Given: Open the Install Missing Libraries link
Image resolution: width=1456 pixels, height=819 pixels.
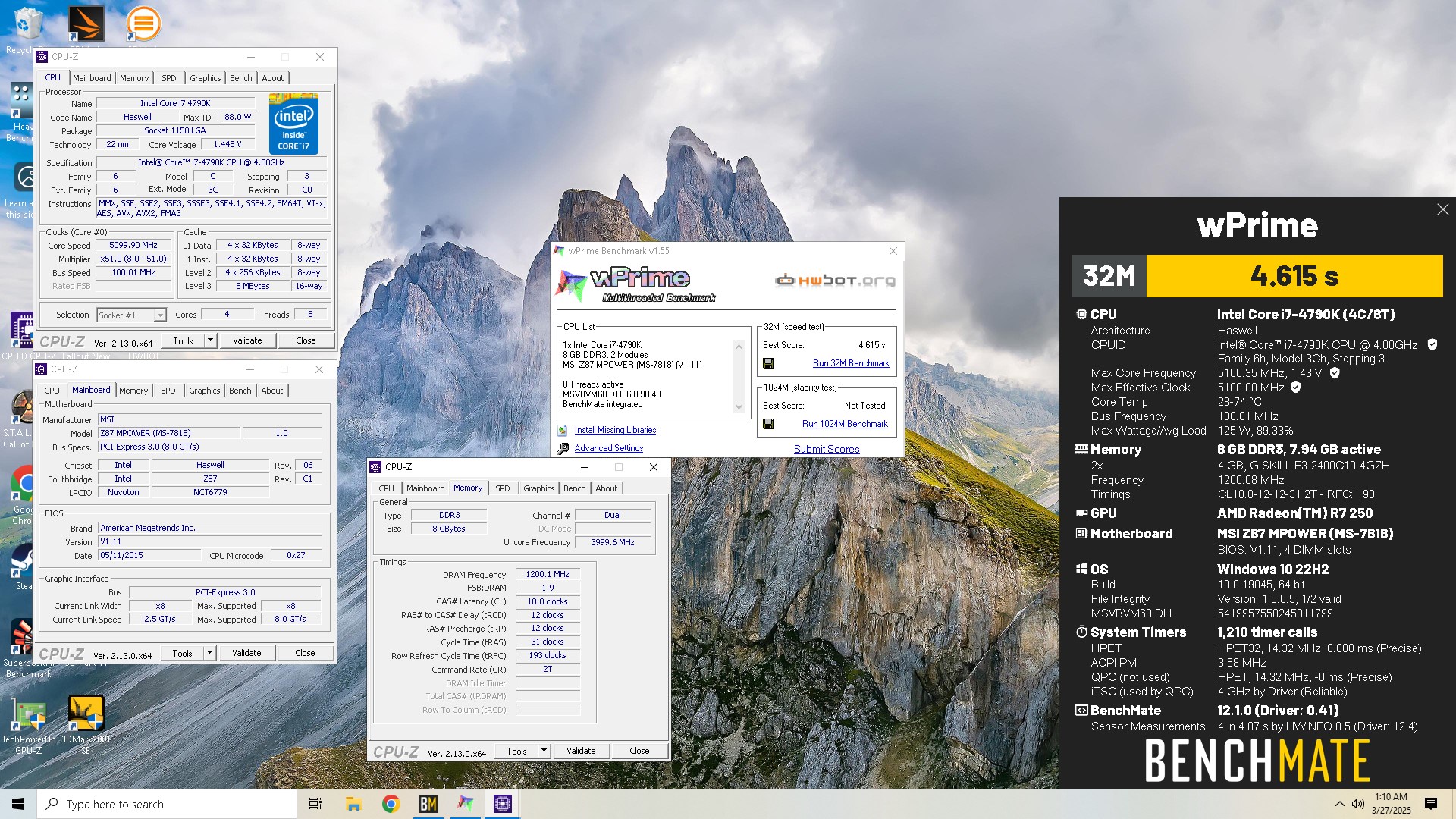Looking at the screenshot, I should [615, 430].
